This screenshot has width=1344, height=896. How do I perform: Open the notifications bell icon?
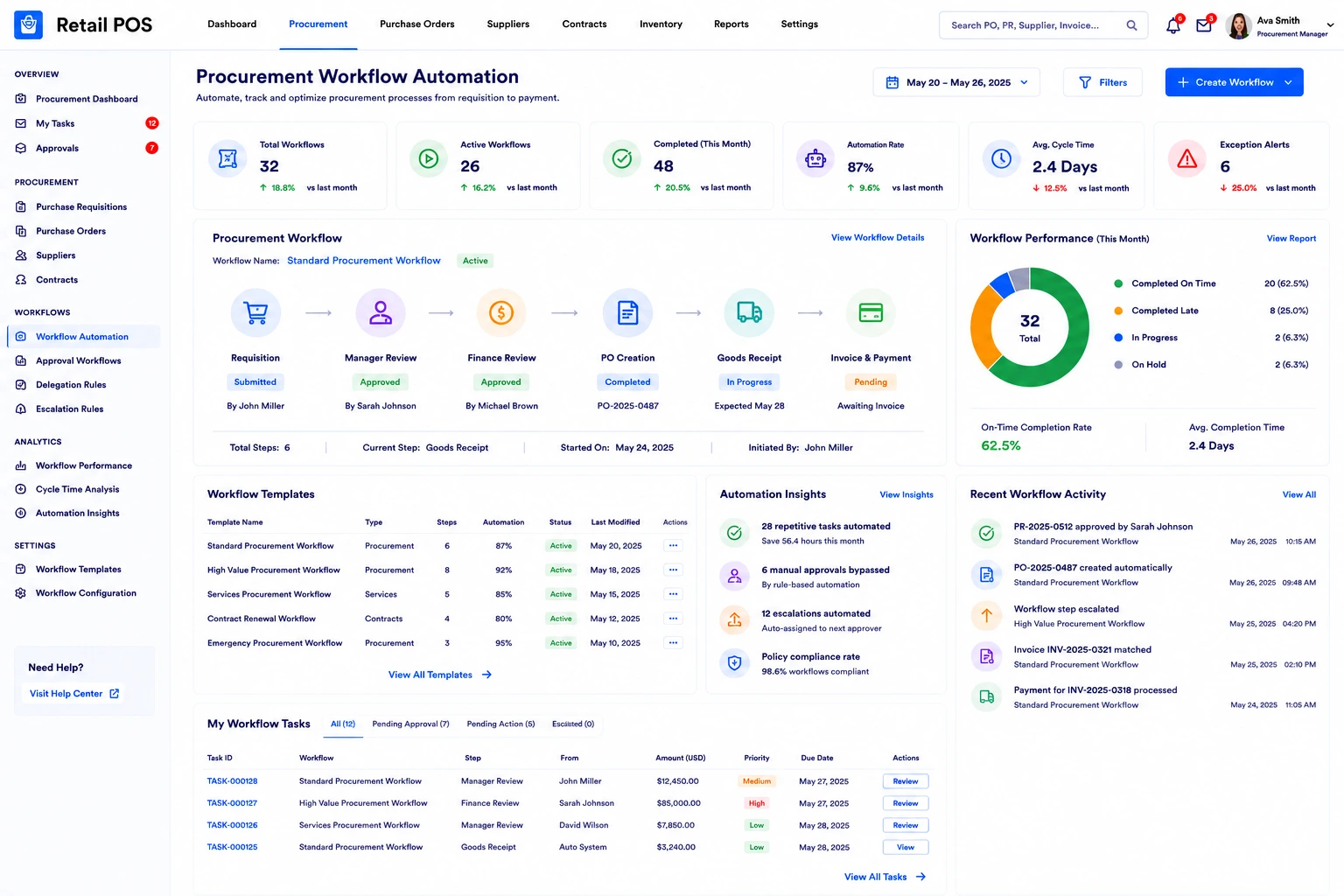[x=1172, y=26]
